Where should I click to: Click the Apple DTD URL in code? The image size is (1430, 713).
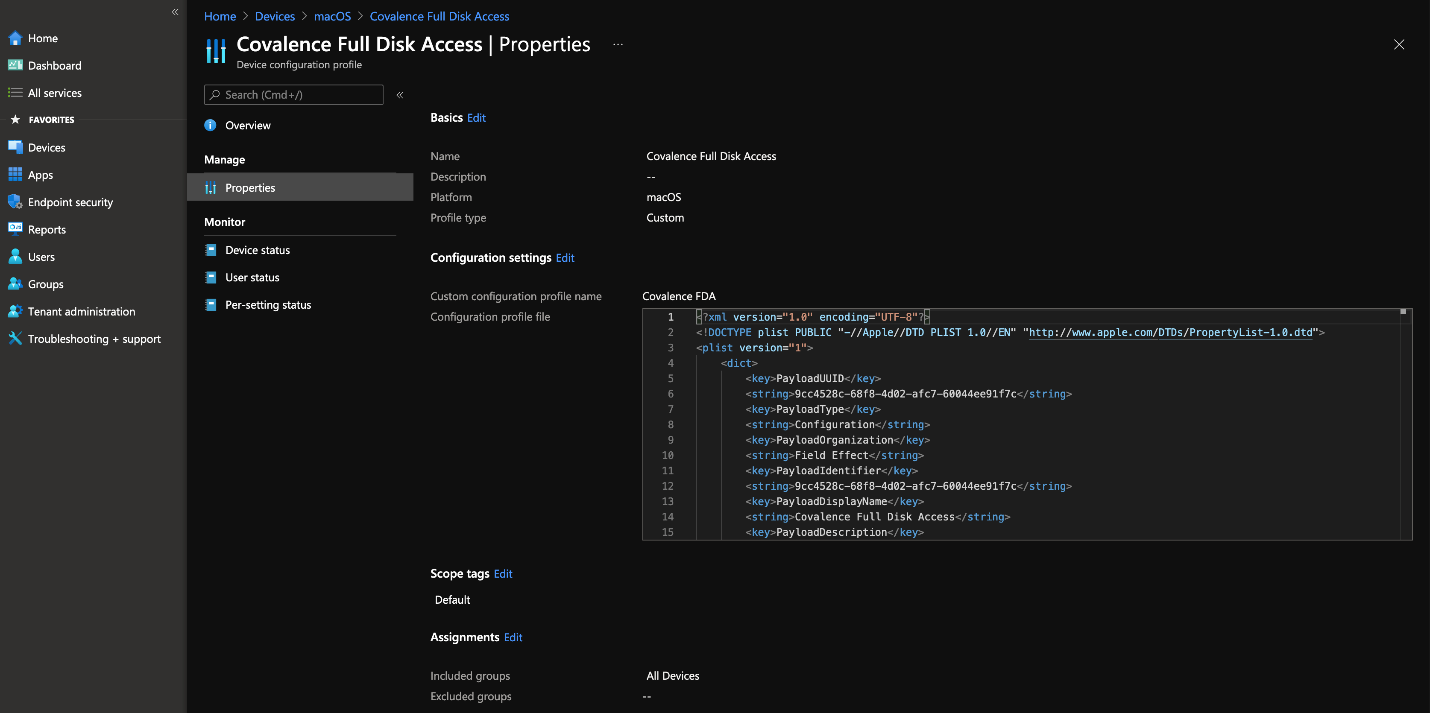click(1170, 332)
